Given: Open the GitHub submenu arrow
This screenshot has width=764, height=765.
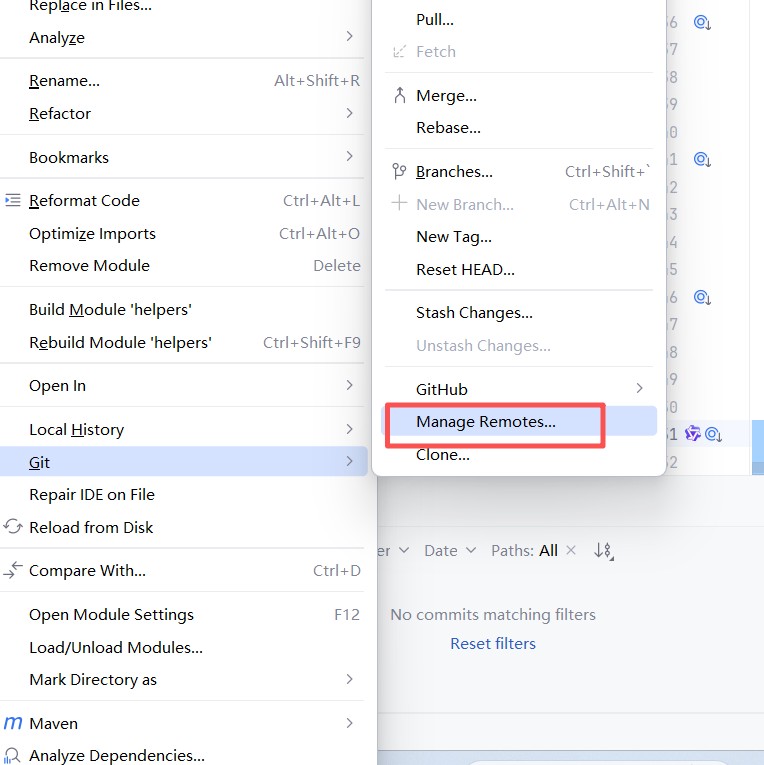Looking at the screenshot, I should click(639, 388).
